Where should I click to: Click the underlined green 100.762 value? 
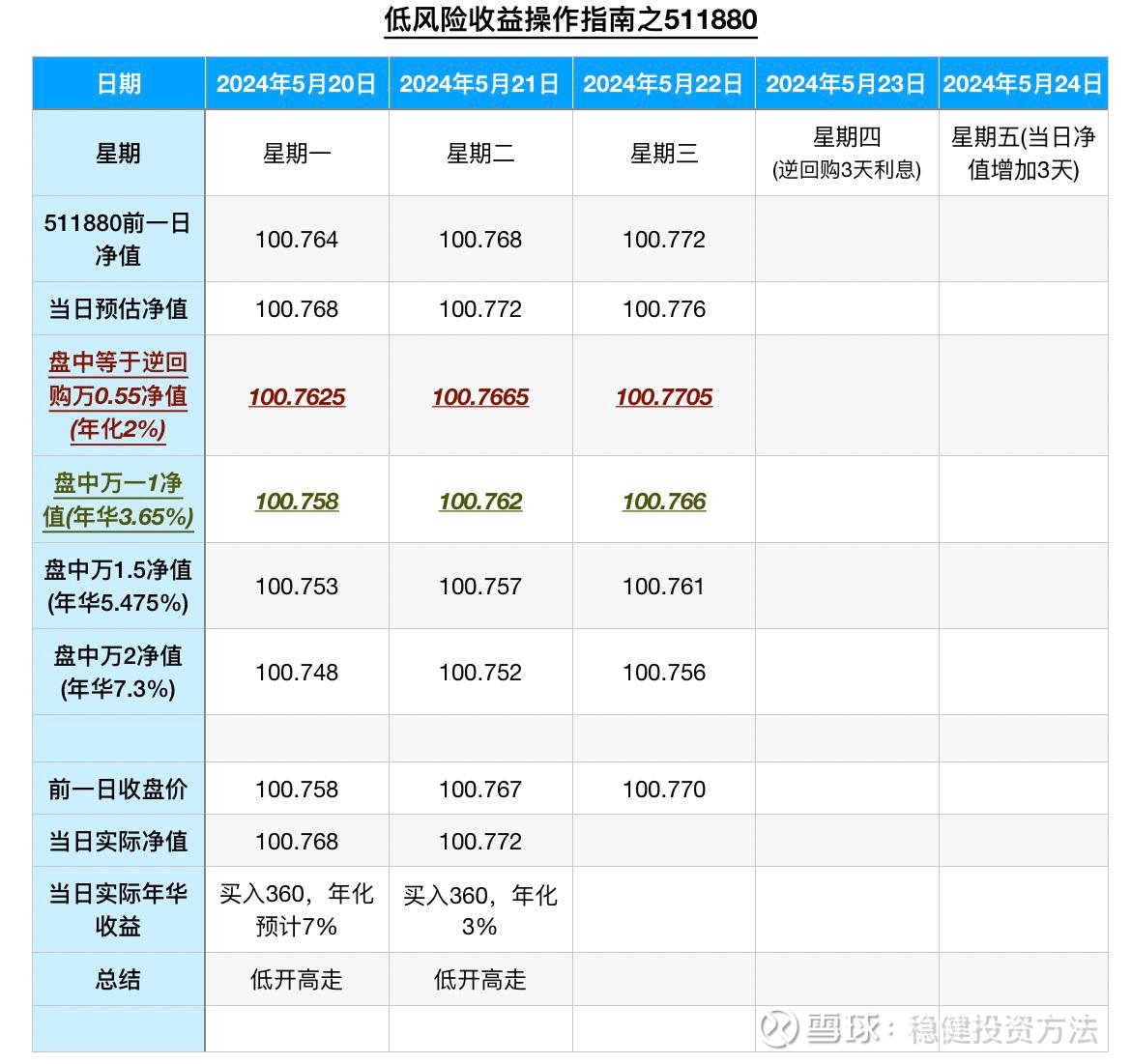[480, 502]
